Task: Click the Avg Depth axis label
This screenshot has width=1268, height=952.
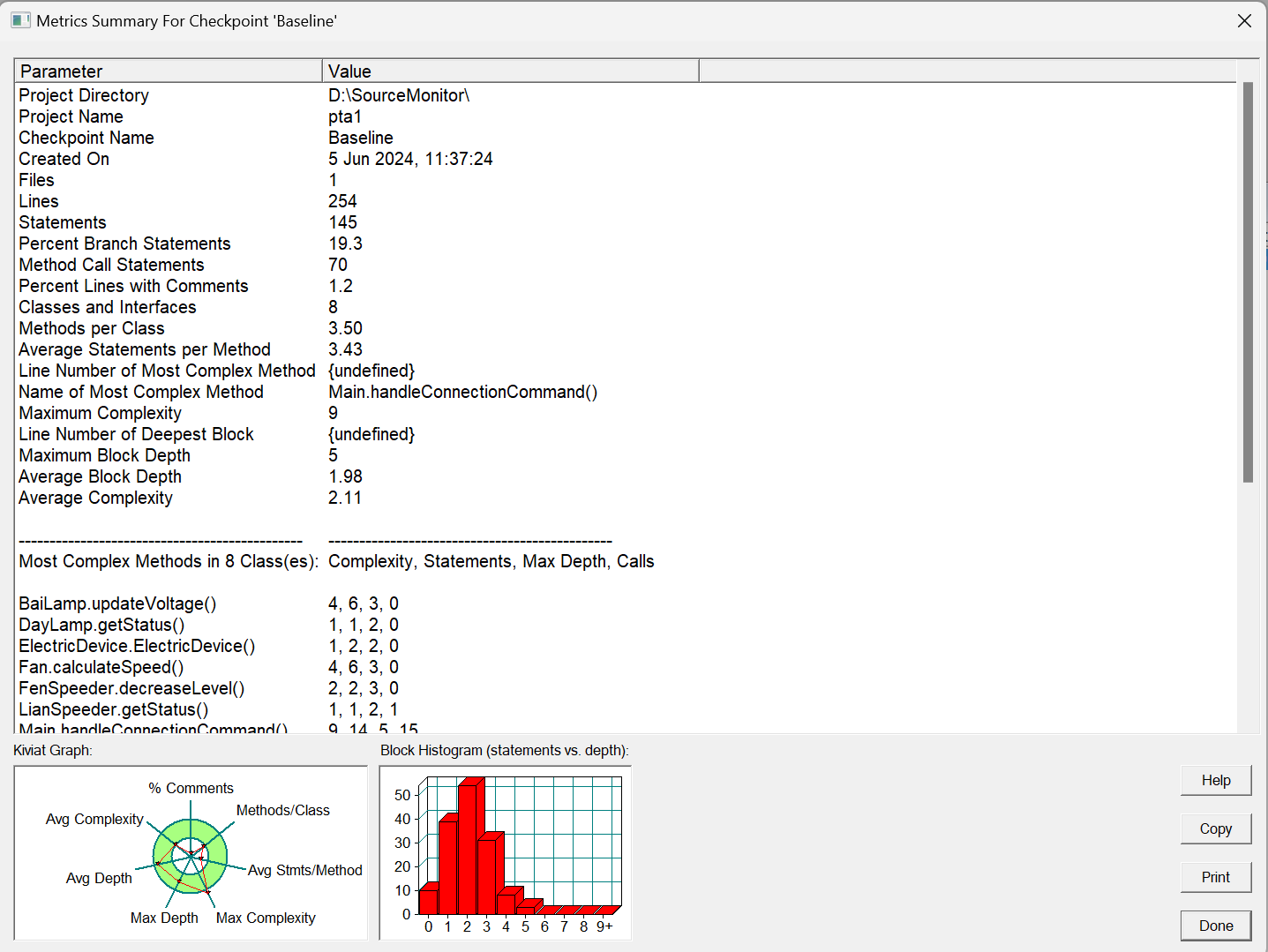Action: 99,878
